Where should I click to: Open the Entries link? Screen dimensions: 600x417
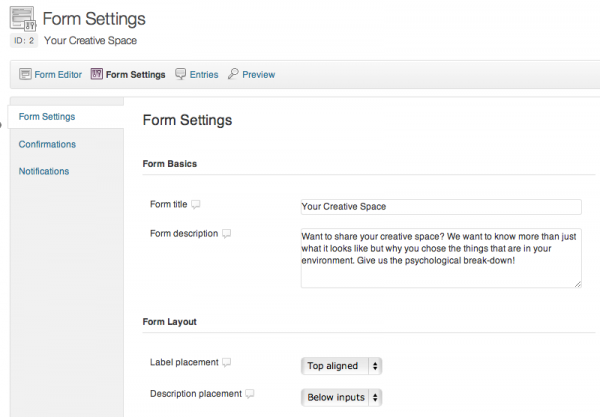[x=204, y=75]
